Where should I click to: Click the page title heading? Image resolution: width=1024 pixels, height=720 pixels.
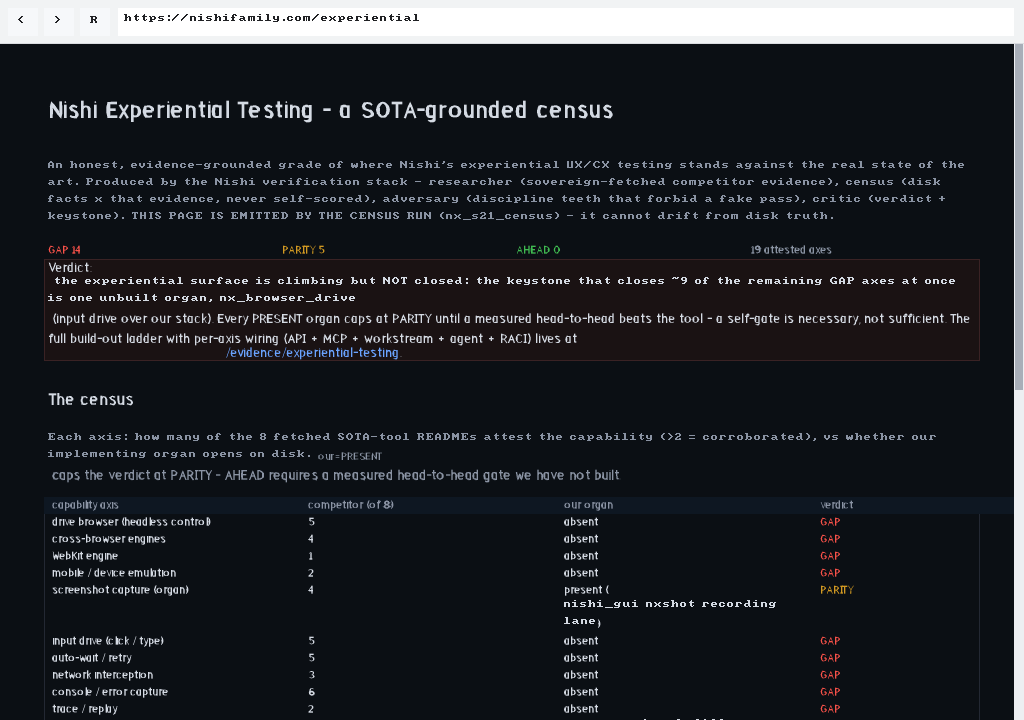click(330, 110)
